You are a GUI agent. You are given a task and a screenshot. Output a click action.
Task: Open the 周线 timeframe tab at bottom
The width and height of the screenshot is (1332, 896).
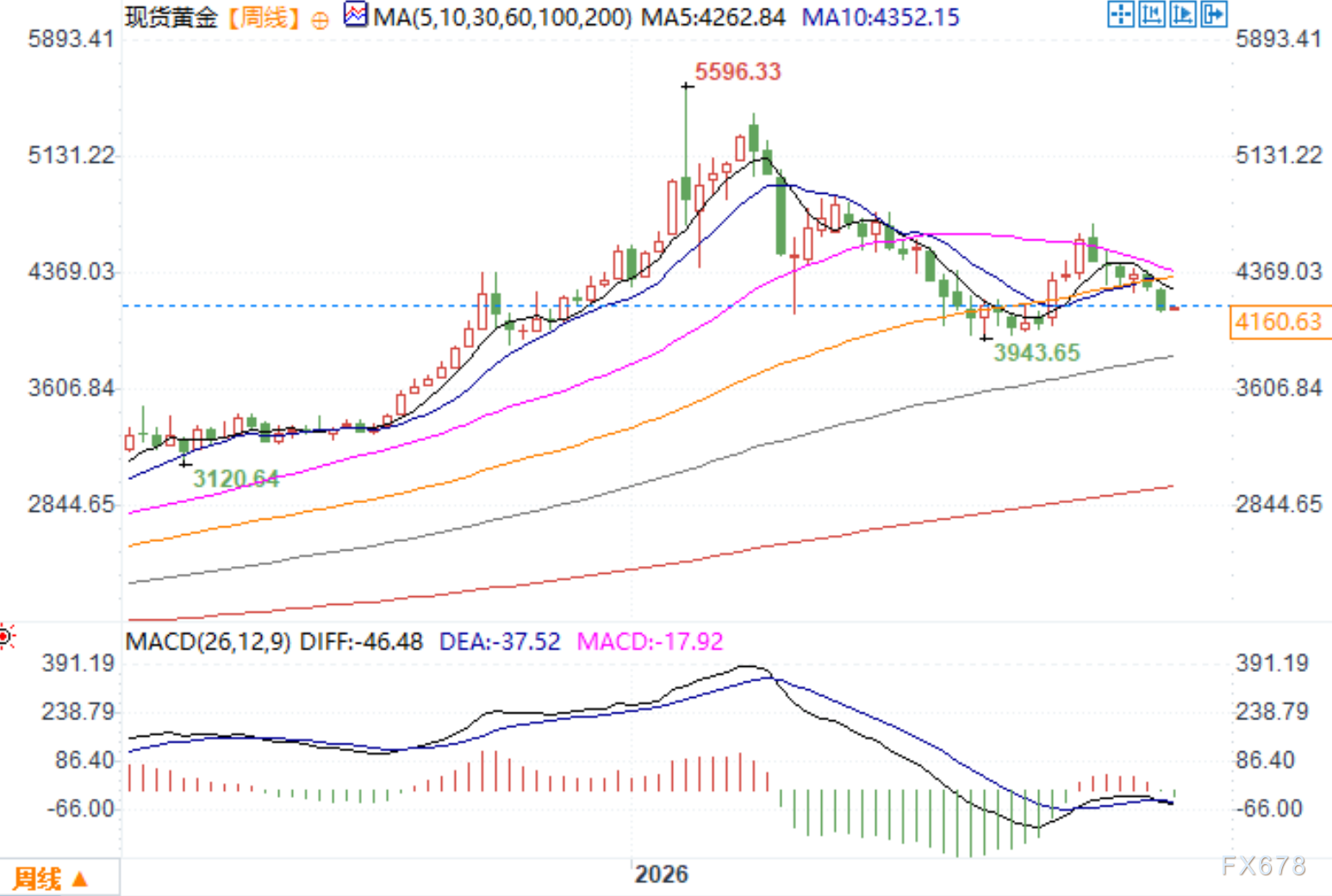coord(49,879)
